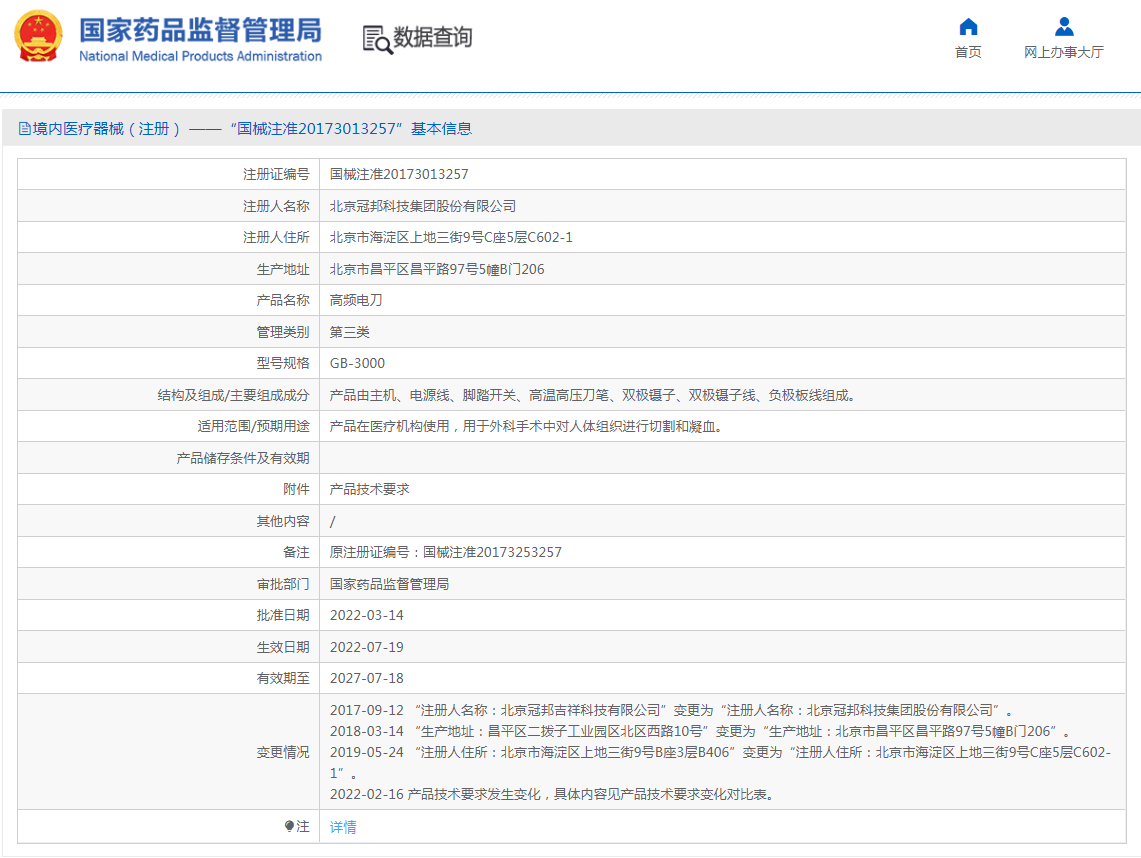
Task: Open 数据查询 via its magnifier icon
Action: pos(376,39)
